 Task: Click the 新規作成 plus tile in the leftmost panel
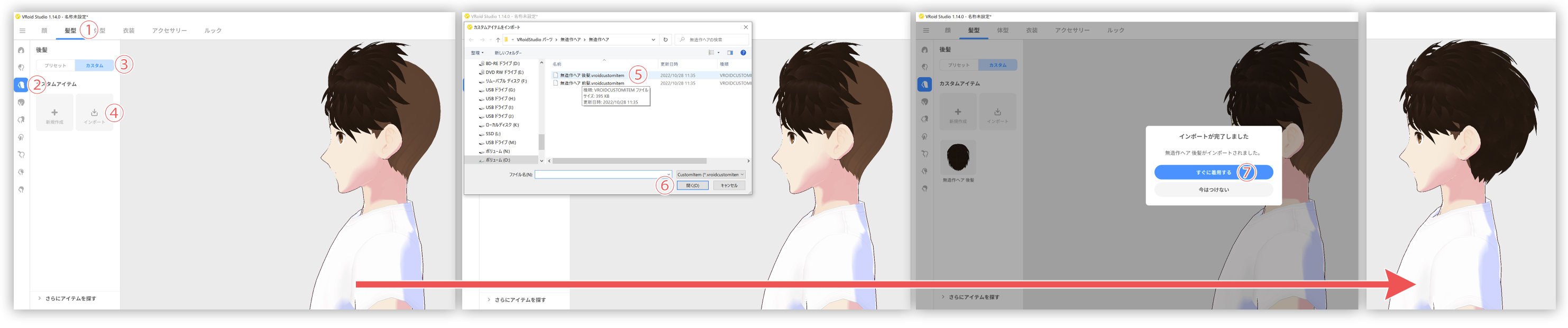click(54, 113)
